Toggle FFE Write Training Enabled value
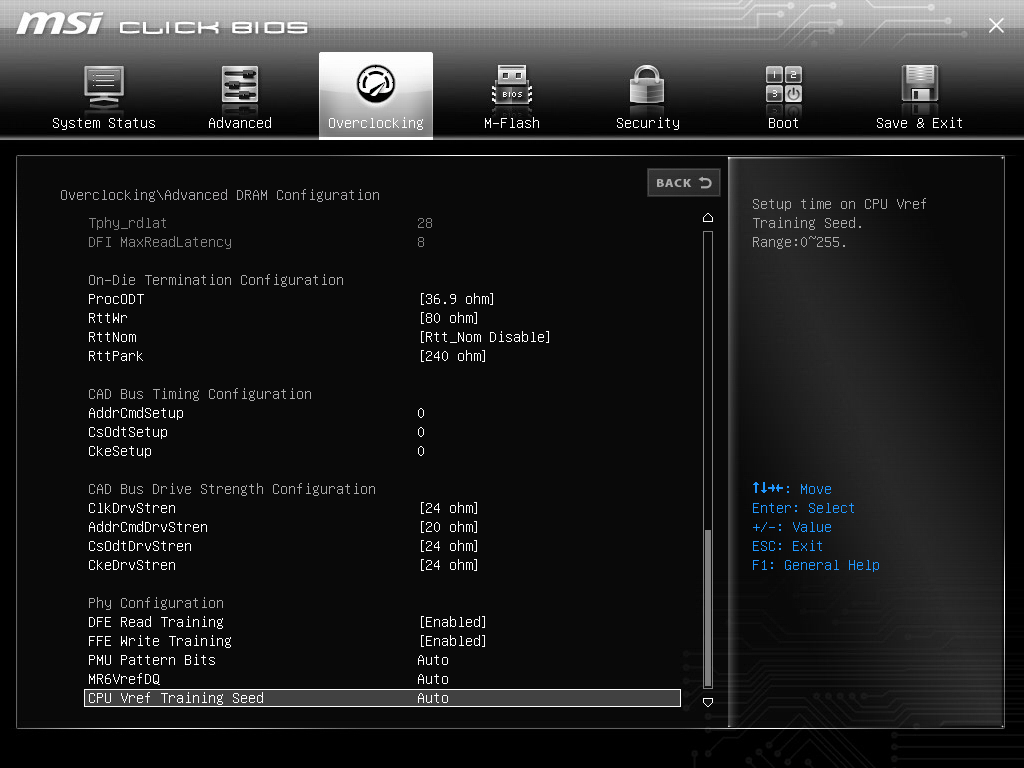 point(453,641)
